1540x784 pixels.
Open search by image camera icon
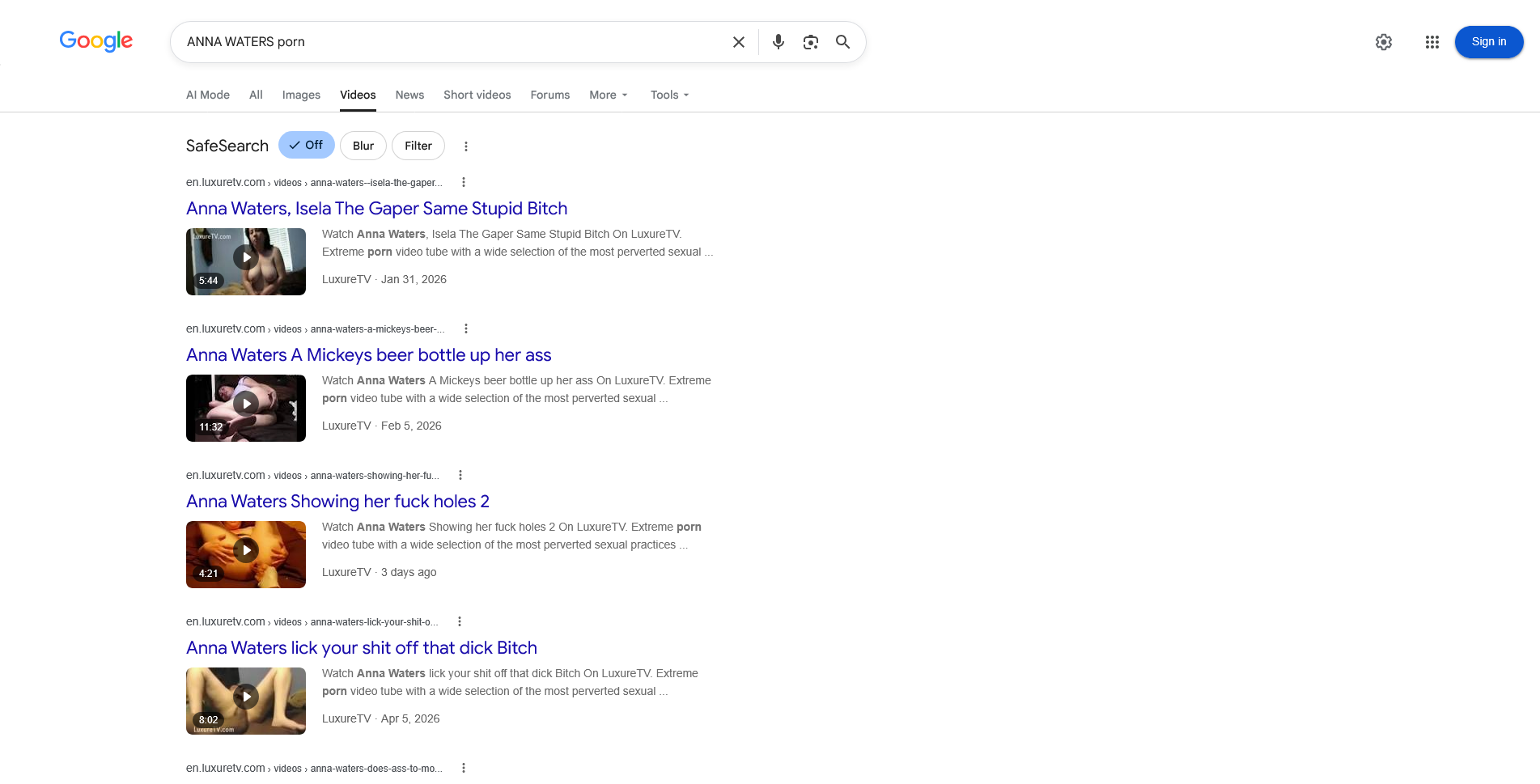click(811, 42)
